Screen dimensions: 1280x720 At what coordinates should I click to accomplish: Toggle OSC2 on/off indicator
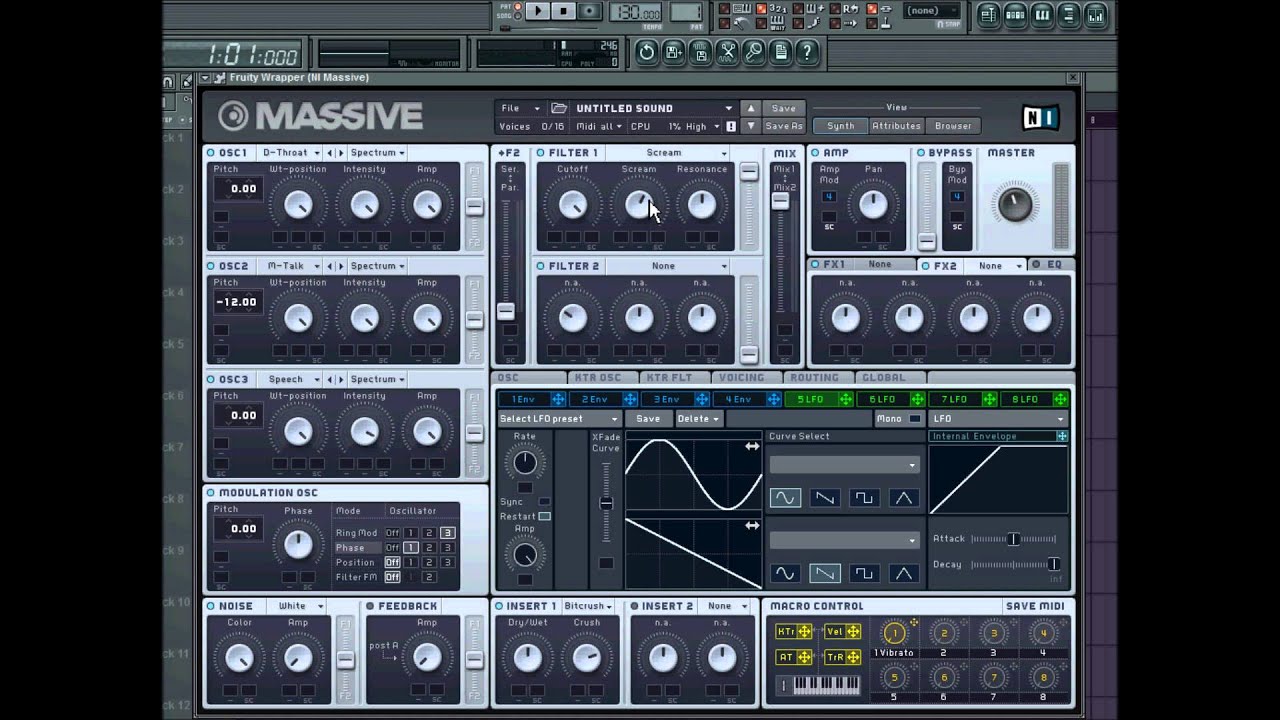pyautogui.click(x=211, y=266)
